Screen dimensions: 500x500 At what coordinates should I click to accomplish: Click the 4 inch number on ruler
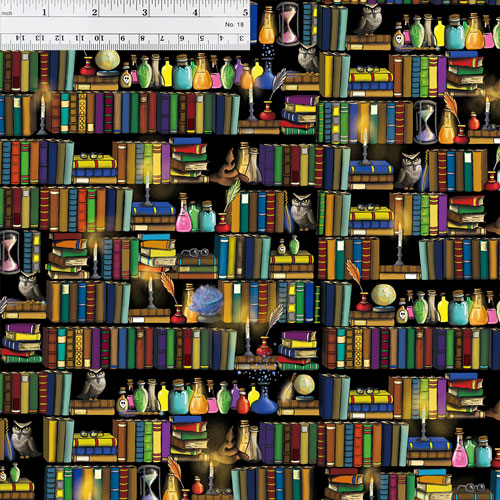[x=195, y=13]
